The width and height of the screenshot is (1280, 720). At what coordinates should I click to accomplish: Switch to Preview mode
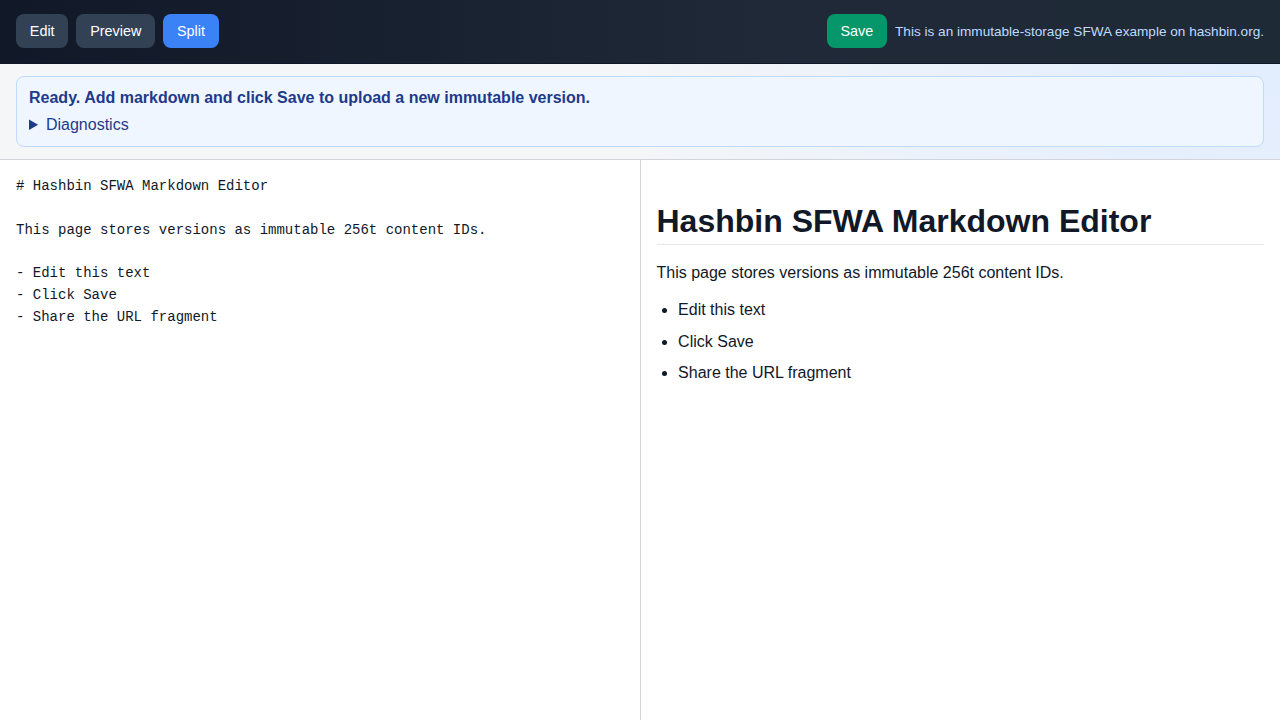tap(116, 31)
